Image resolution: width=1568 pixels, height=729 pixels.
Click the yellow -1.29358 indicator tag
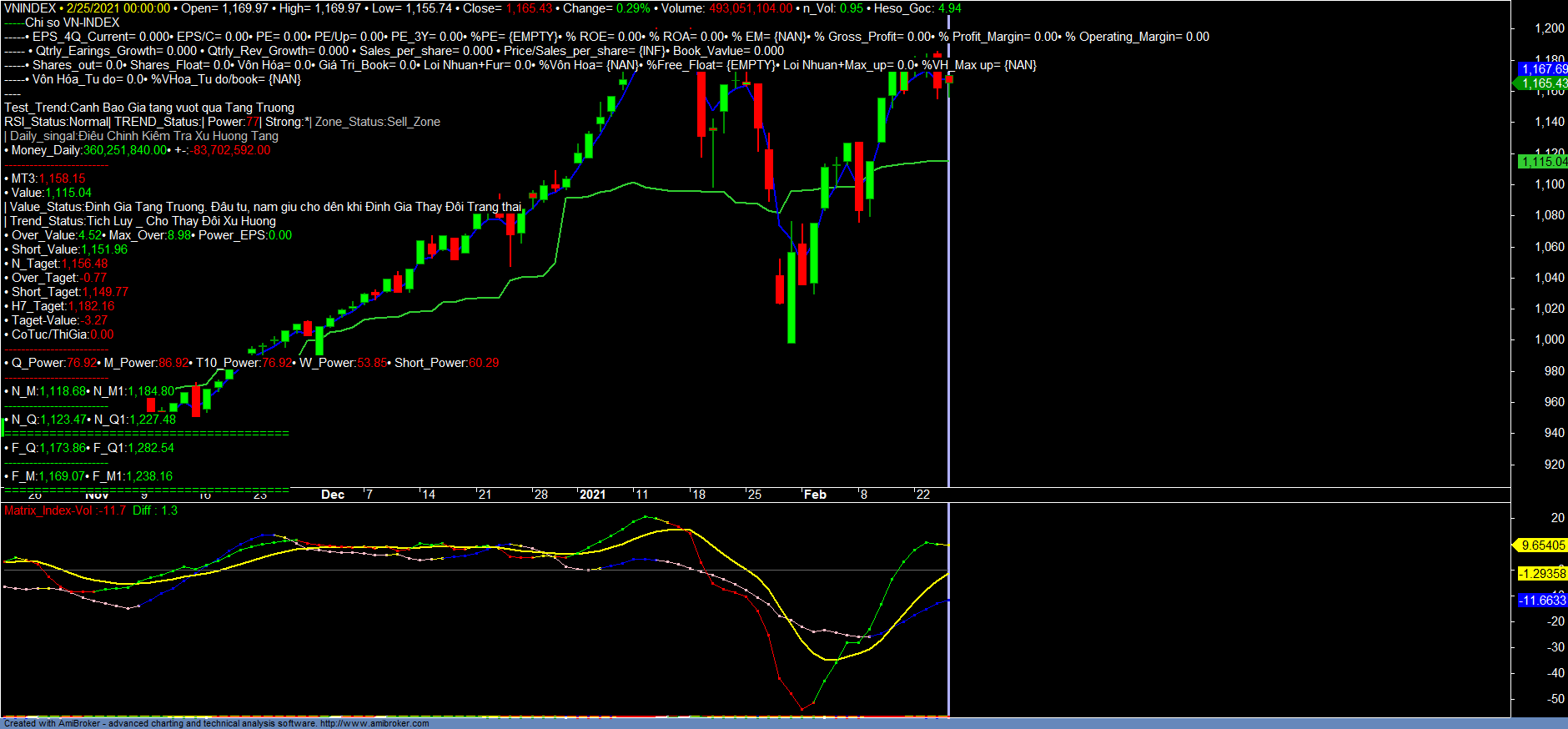(1542, 574)
